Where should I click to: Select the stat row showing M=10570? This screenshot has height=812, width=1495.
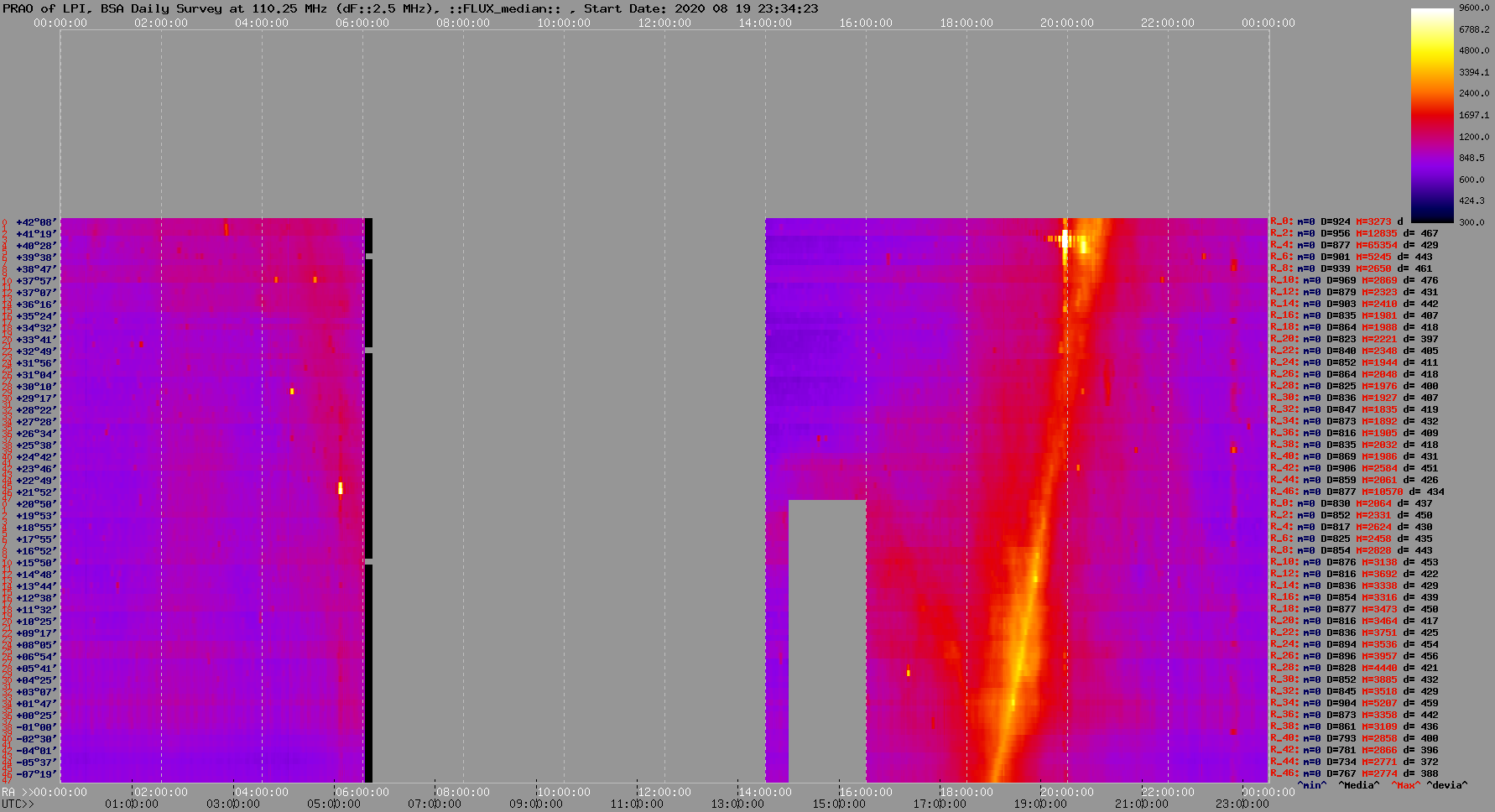coord(1357,492)
